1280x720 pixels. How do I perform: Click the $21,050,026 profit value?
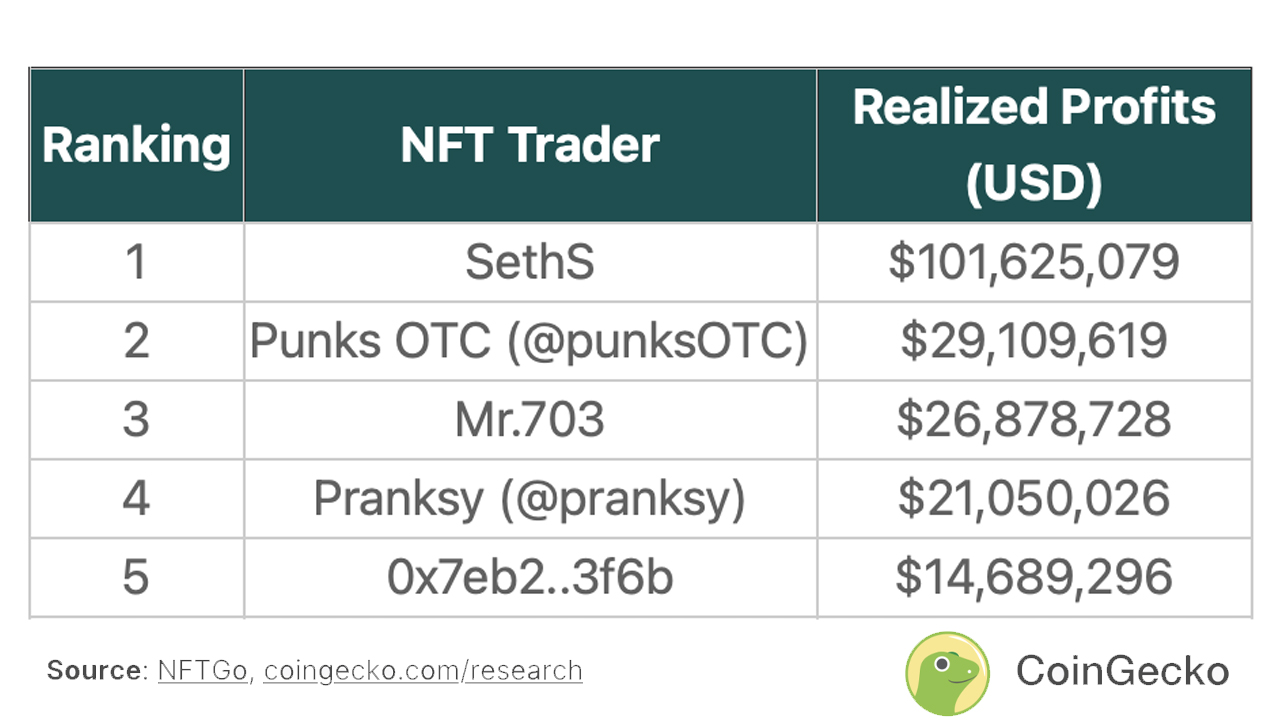tap(1034, 499)
